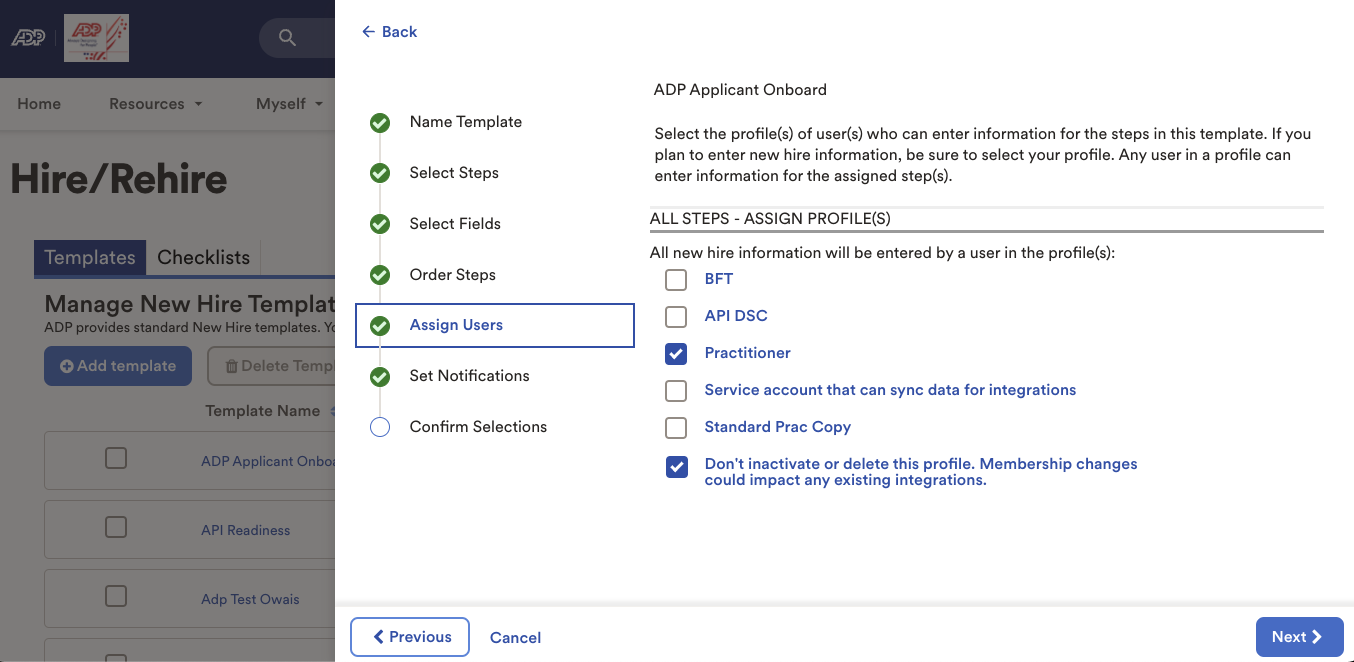Click the green checkmark beside Select Steps
This screenshot has height=662, width=1354.
(x=380, y=172)
